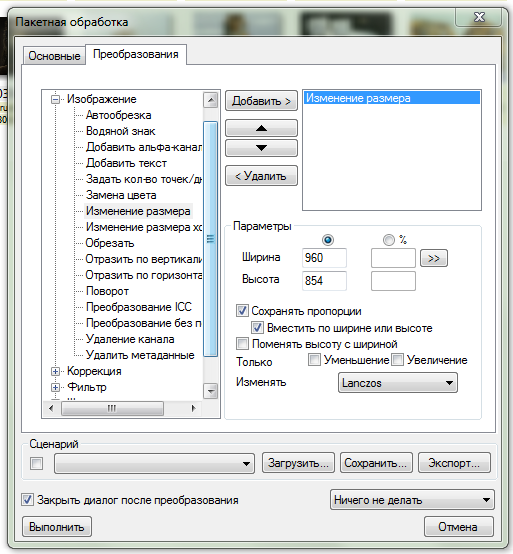Toggle Сохранять пропорции checkbox
This screenshot has height=554, width=513.
[242, 311]
